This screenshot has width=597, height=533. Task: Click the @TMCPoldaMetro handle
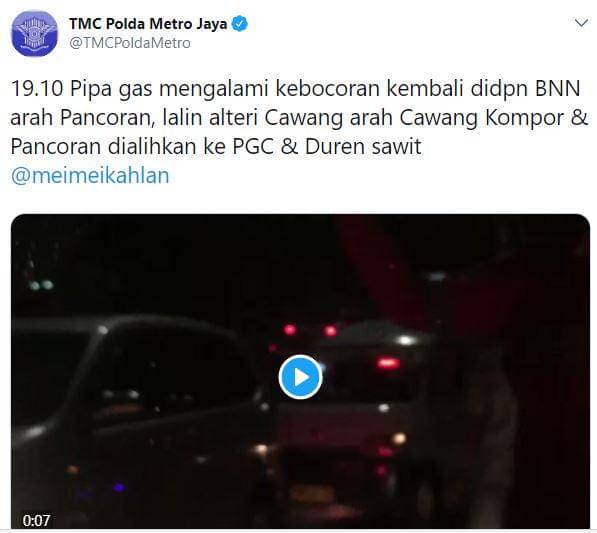(130, 43)
